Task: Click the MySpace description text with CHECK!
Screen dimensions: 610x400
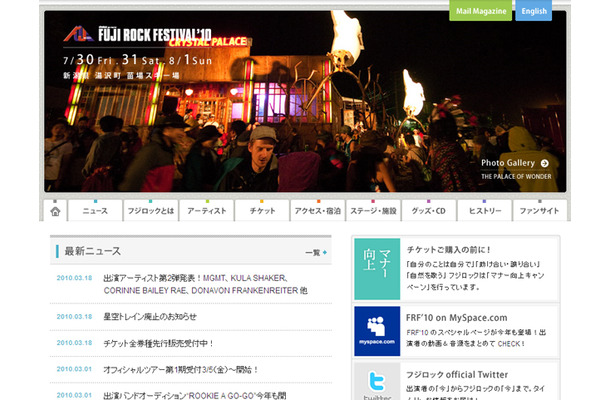Action: click(476, 338)
